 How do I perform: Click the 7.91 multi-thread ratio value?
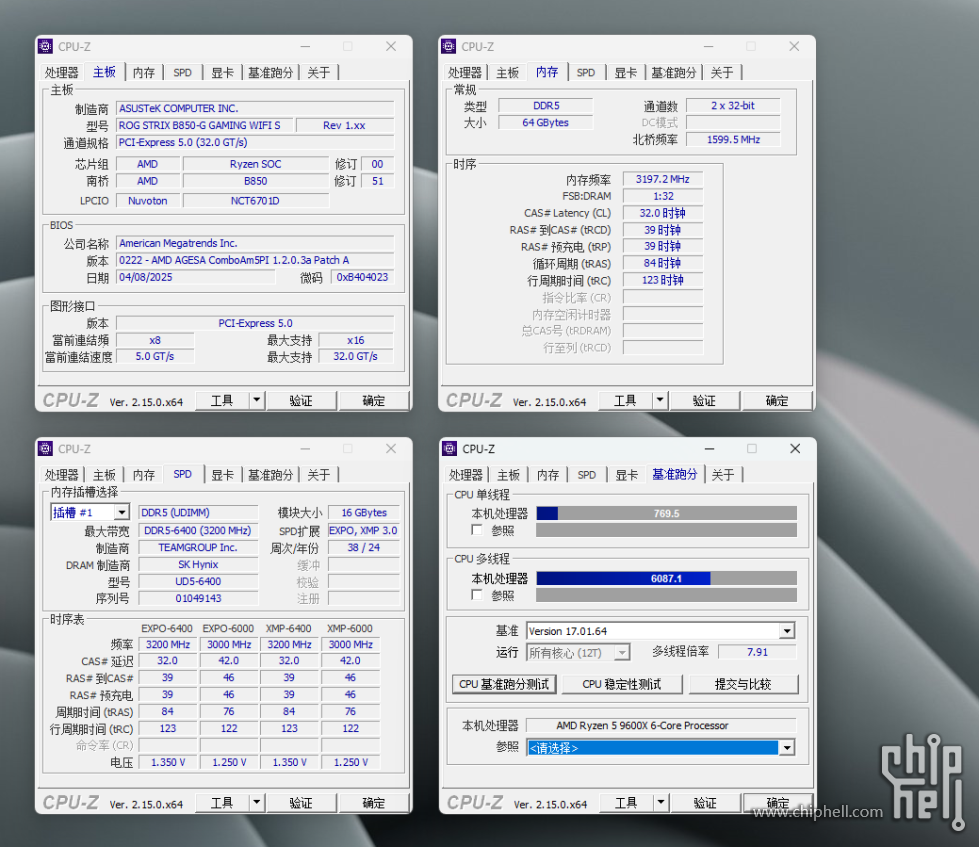[x=757, y=652]
